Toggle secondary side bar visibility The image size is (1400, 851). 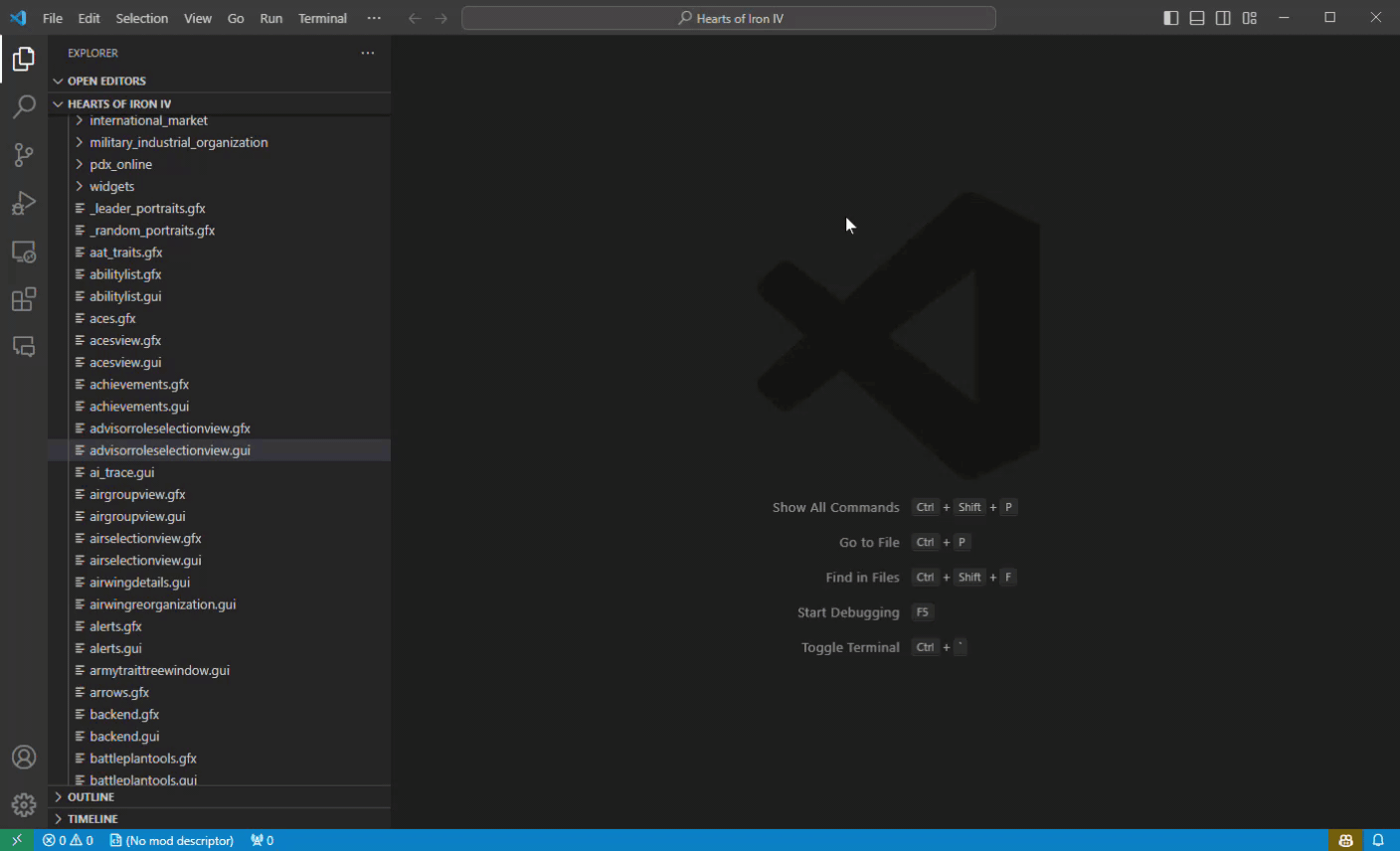tap(1223, 18)
